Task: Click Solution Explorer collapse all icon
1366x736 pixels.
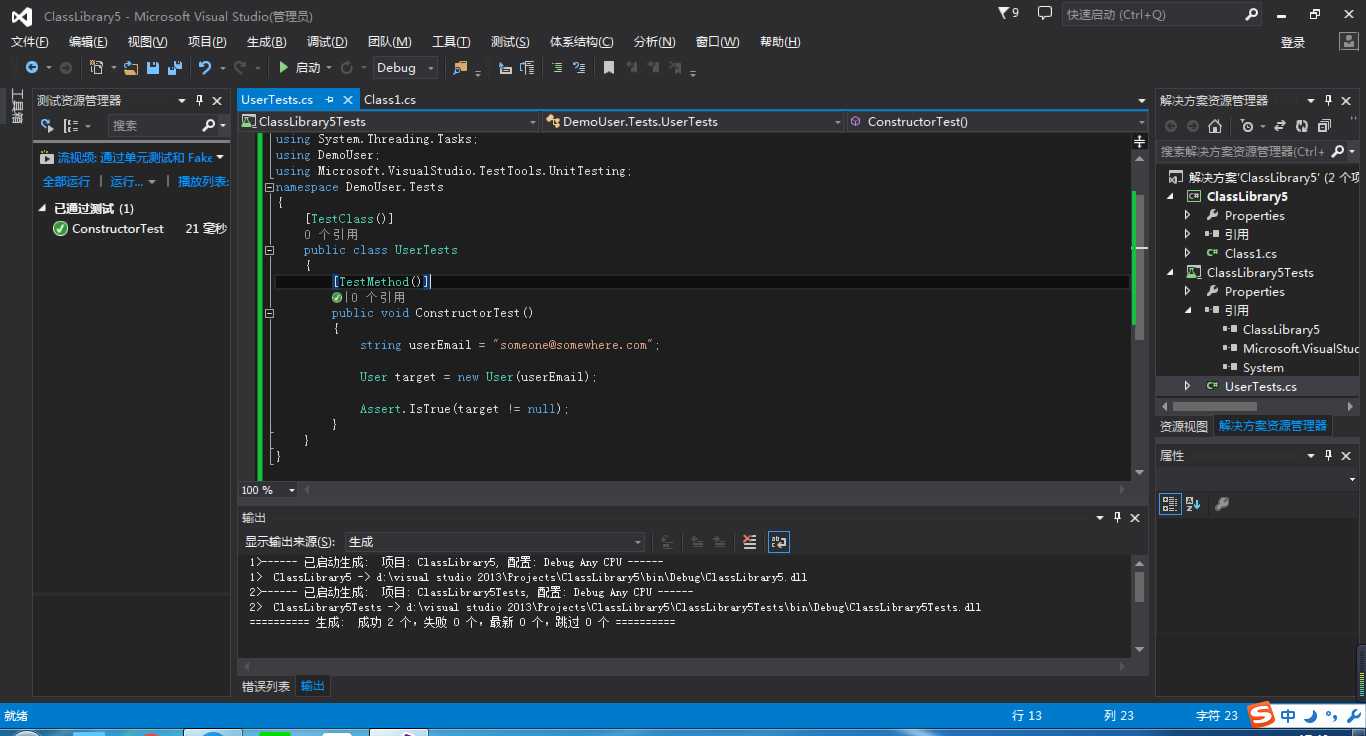Action: click(x=1324, y=126)
